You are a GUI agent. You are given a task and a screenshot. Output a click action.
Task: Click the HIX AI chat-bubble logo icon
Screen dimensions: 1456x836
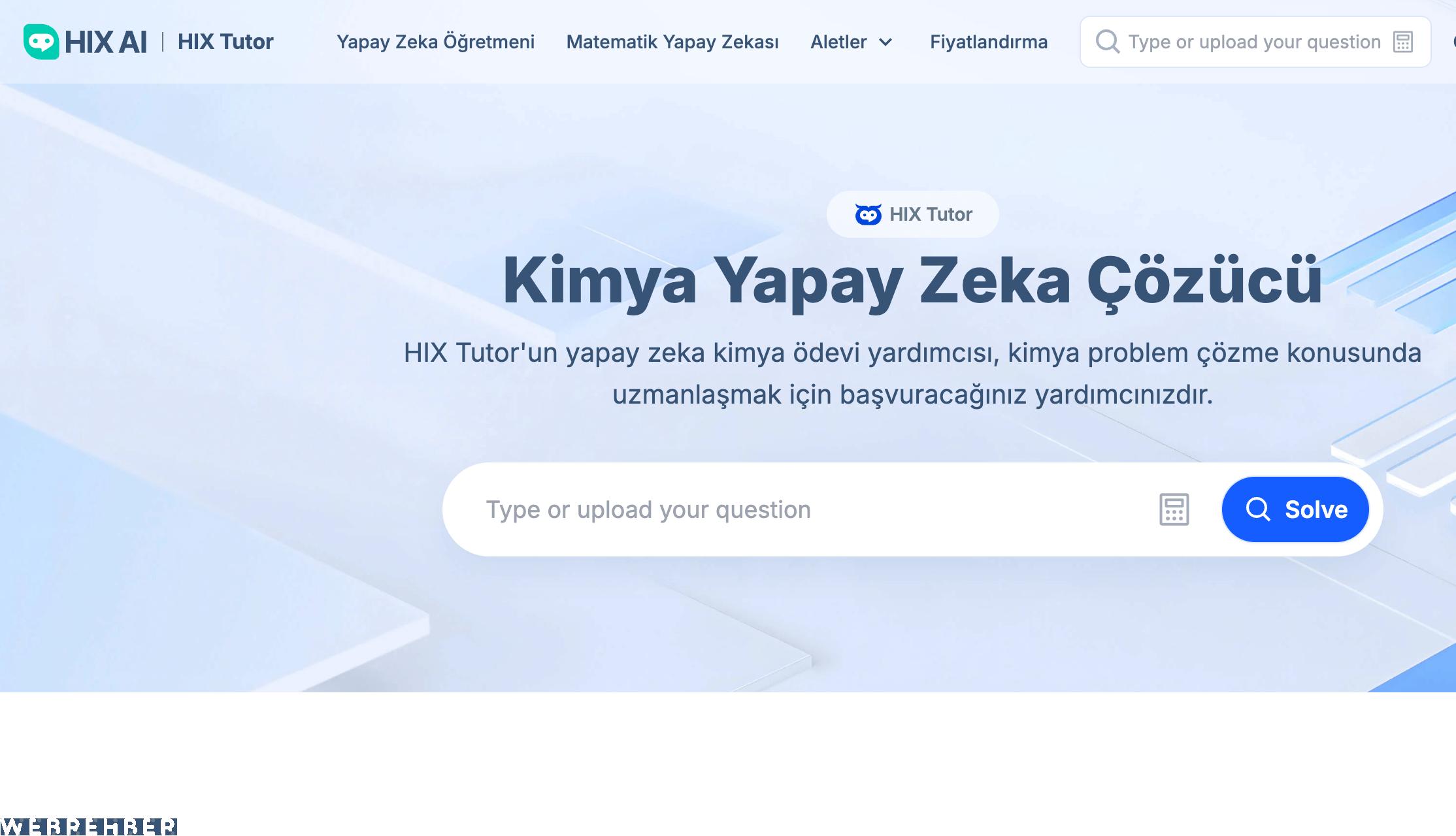tap(41, 42)
